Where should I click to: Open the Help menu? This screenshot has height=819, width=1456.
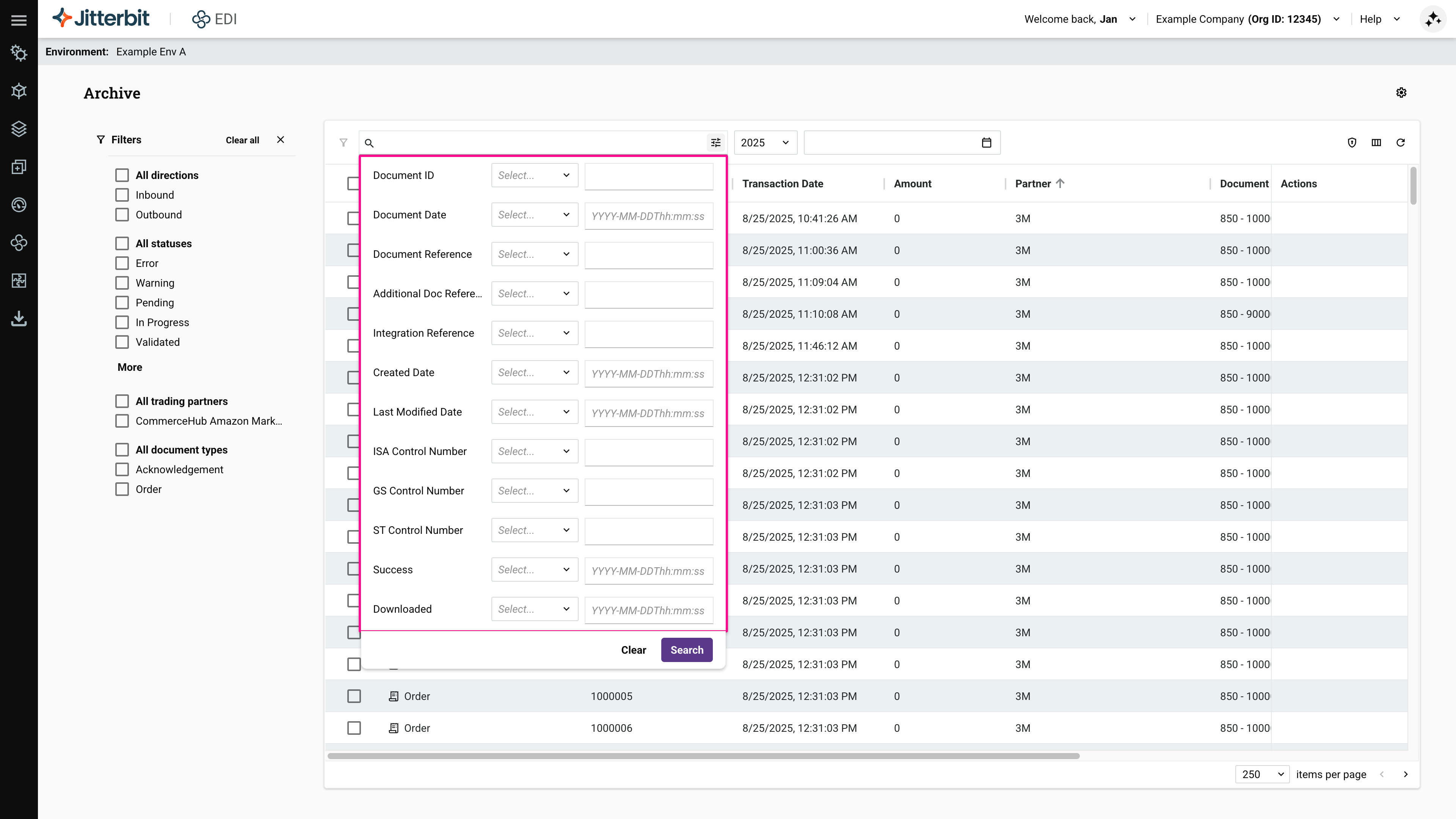1380,19
